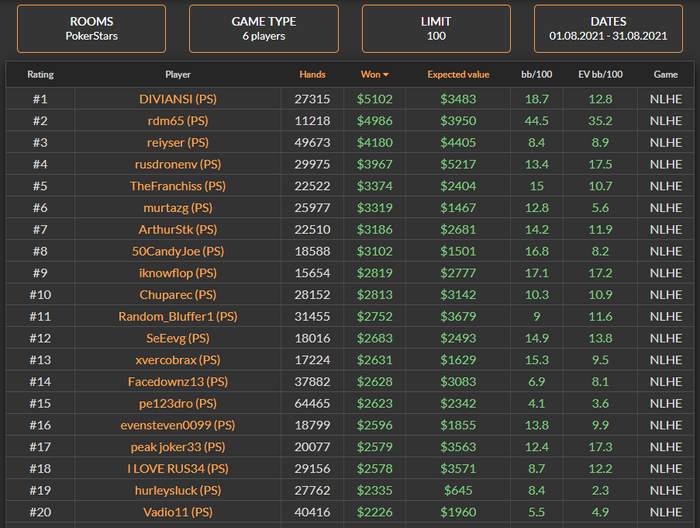
Task: Open the Dates range filter
Action: 608,28
